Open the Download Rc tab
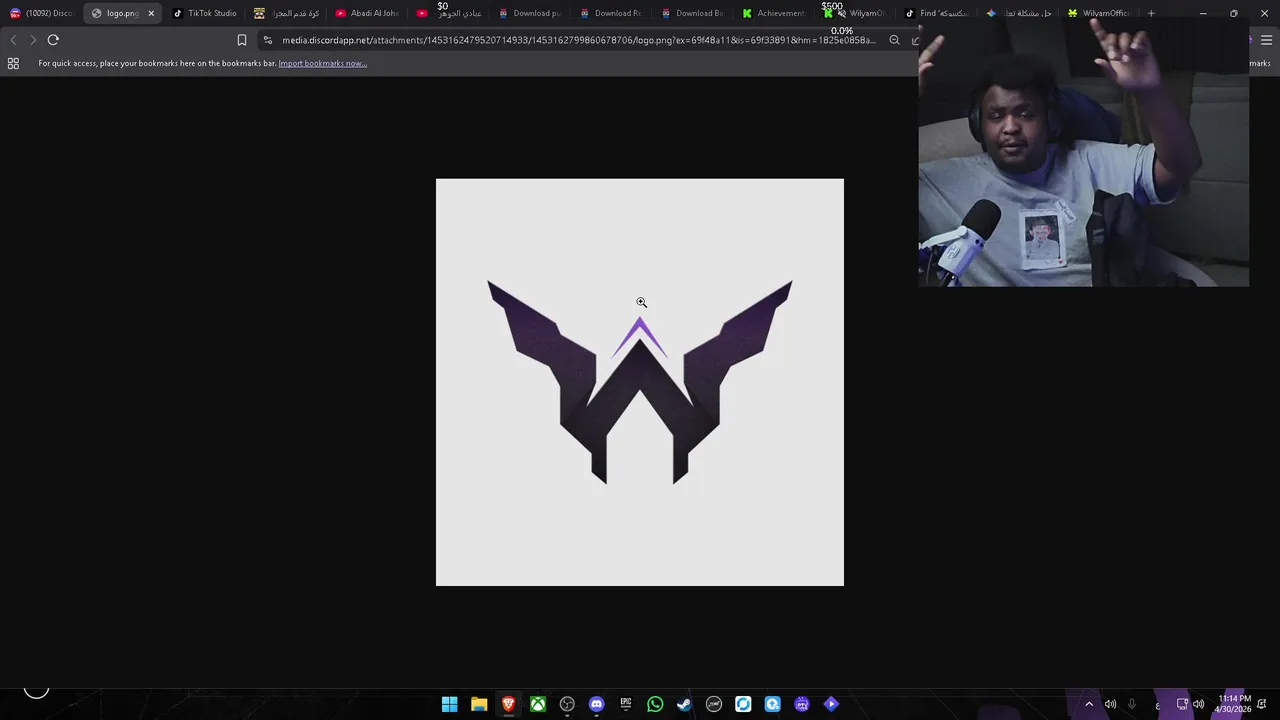1280x720 pixels. click(x=611, y=13)
